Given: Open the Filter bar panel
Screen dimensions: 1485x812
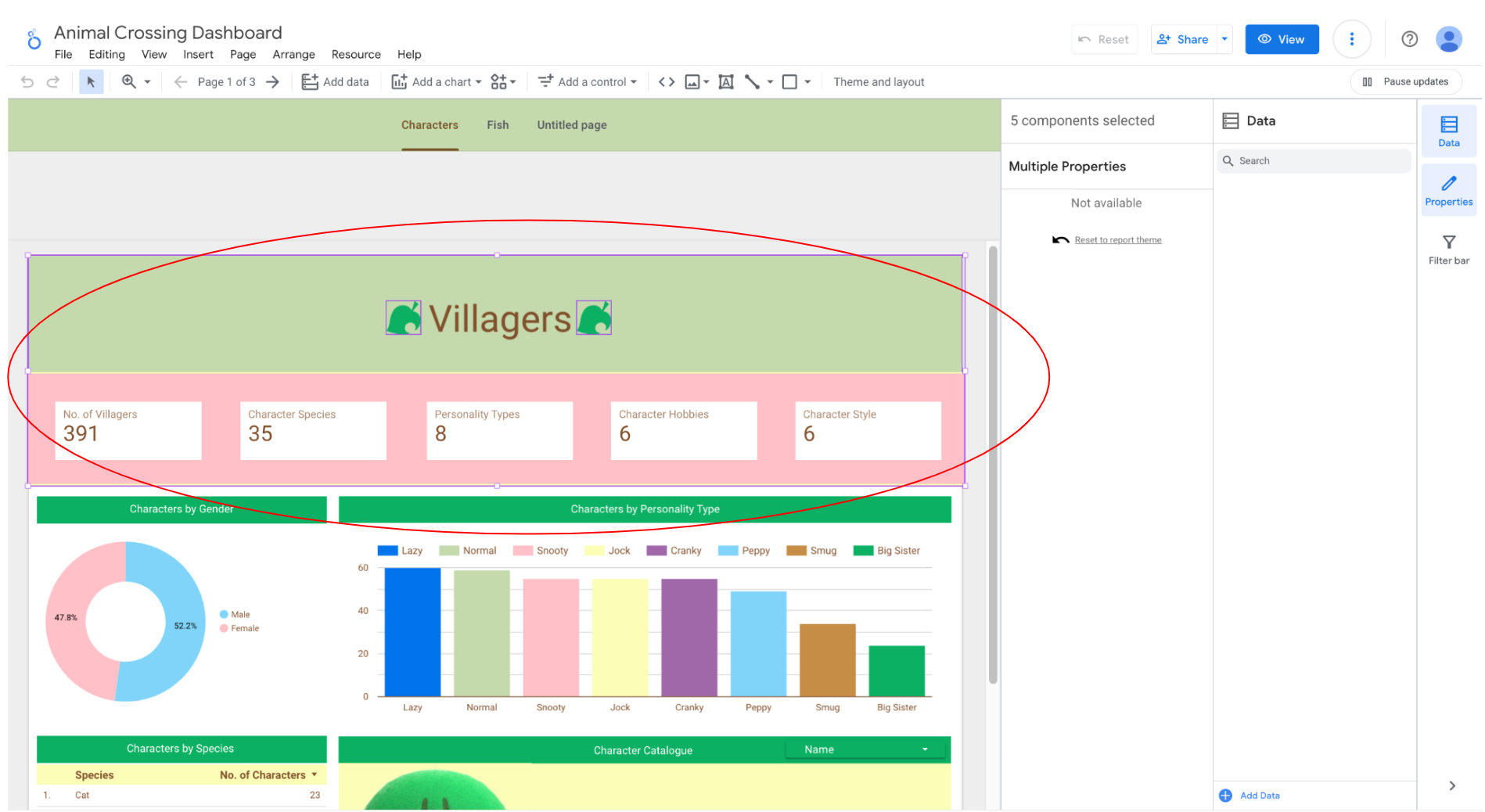Looking at the screenshot, I should (1447, 250).
